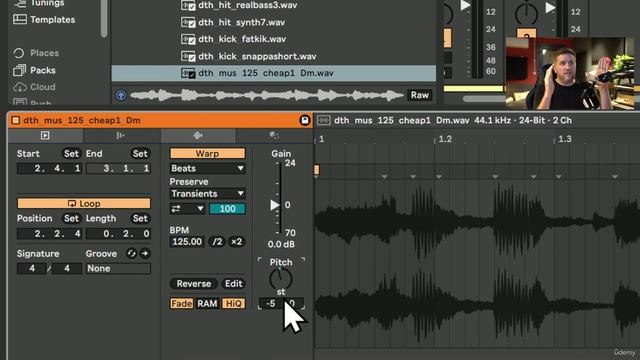Click the waveform in the sample editor
This screenshot has height=360, width=640.
click(x=477, y=264)
